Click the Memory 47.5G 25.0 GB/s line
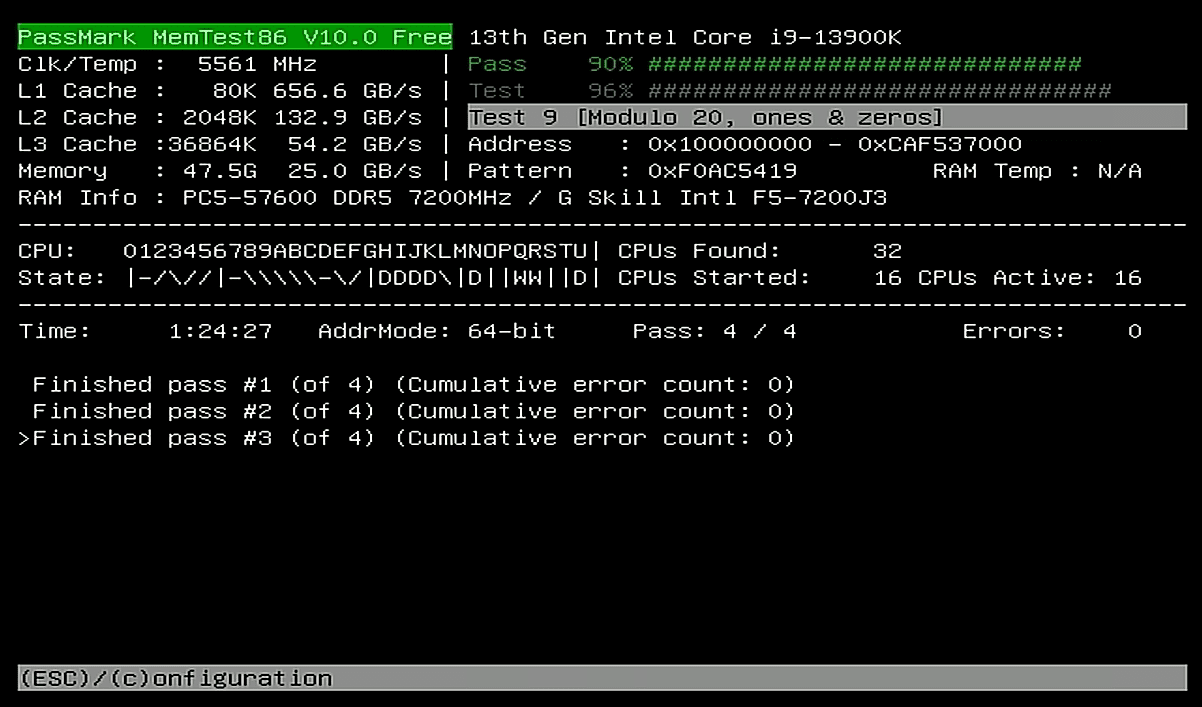Viewport: 1202px width, 707px height. (220, 171)
